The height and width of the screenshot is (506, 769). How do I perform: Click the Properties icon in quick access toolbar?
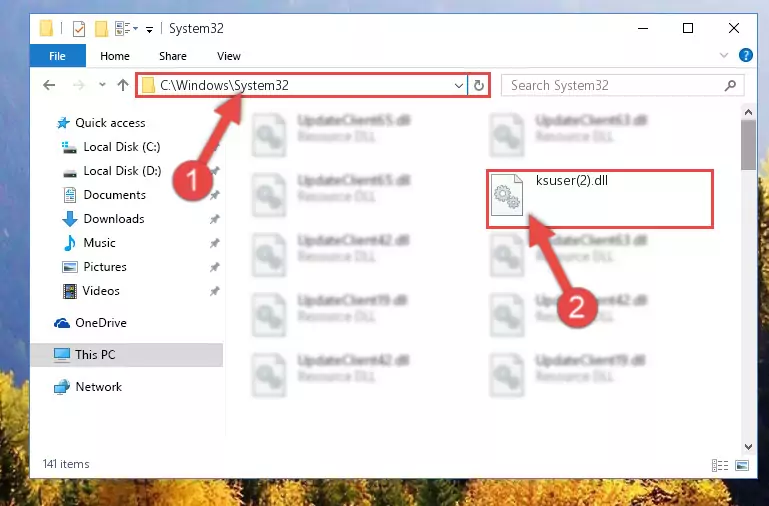(x=78, y=29)
